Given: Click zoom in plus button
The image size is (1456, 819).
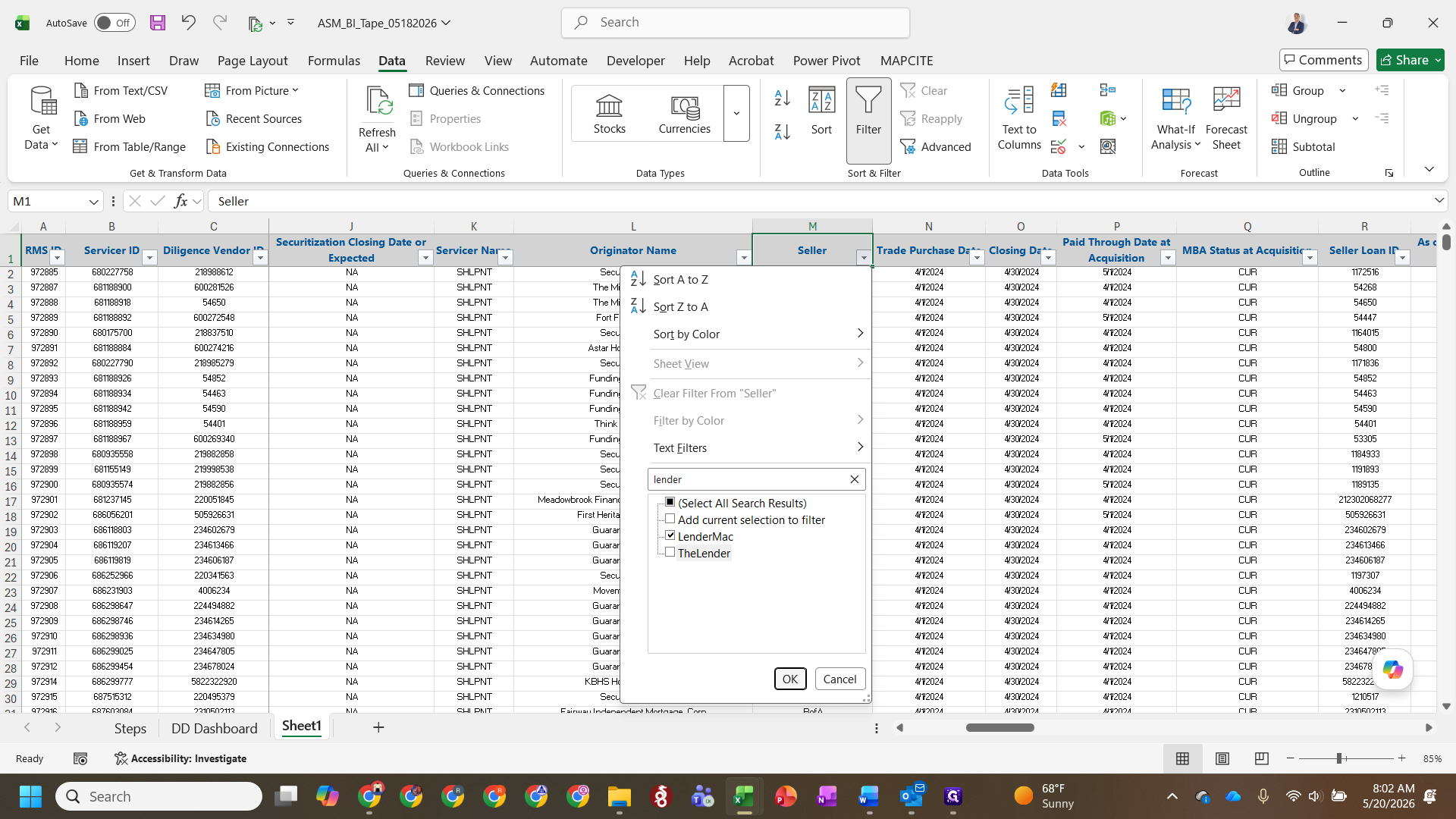Looking at the screenshot, I should (x=1401, y=758).
